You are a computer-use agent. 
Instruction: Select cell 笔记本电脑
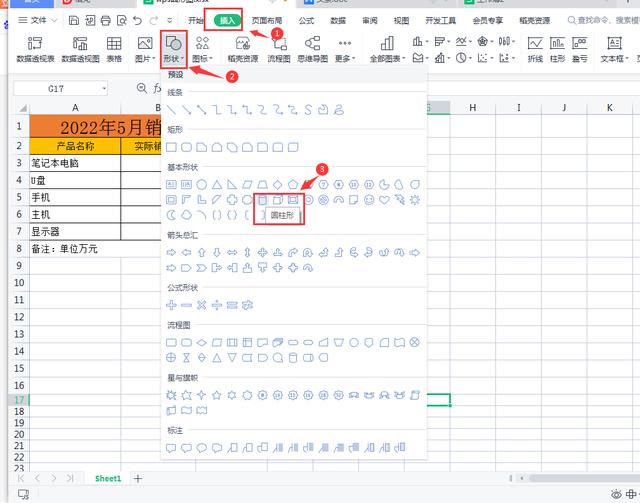(75, 163)
